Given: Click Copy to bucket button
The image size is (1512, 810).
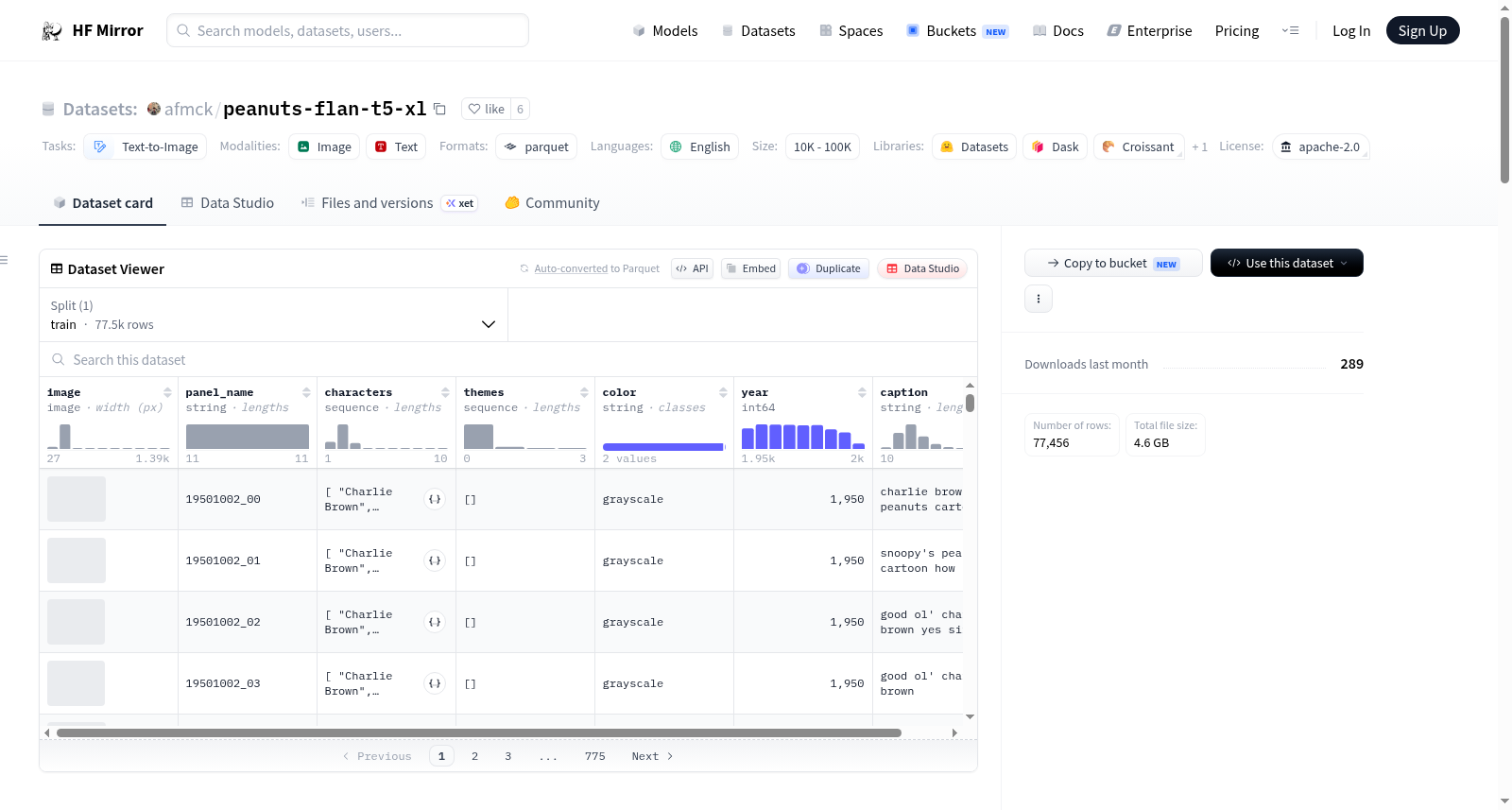Looking at the screenshot, I should click(x=1113, y=263).
